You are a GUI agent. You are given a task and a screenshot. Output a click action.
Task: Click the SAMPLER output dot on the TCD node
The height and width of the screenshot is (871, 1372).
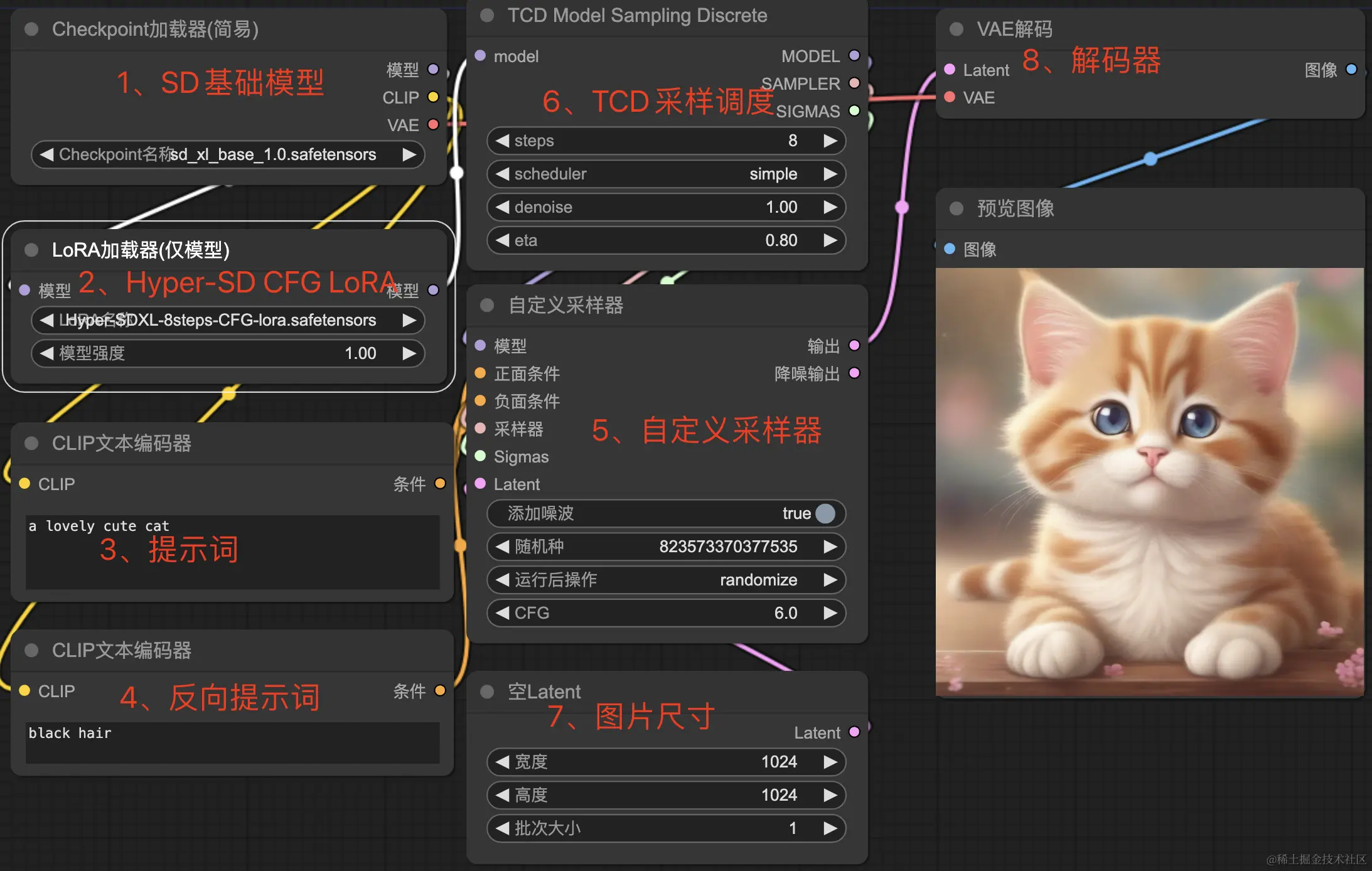click(854, 83)
